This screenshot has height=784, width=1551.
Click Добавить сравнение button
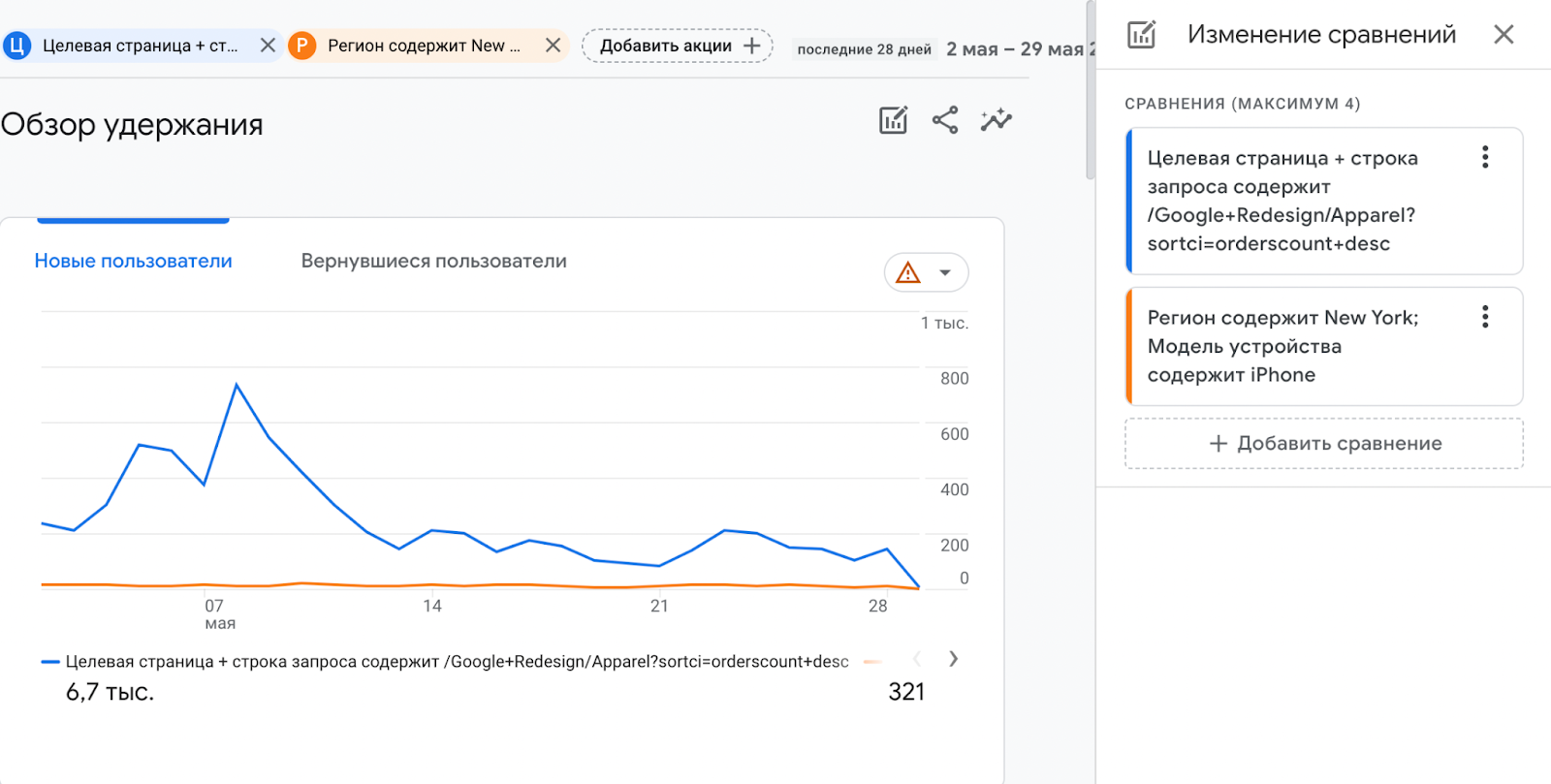click(1324, 444)
